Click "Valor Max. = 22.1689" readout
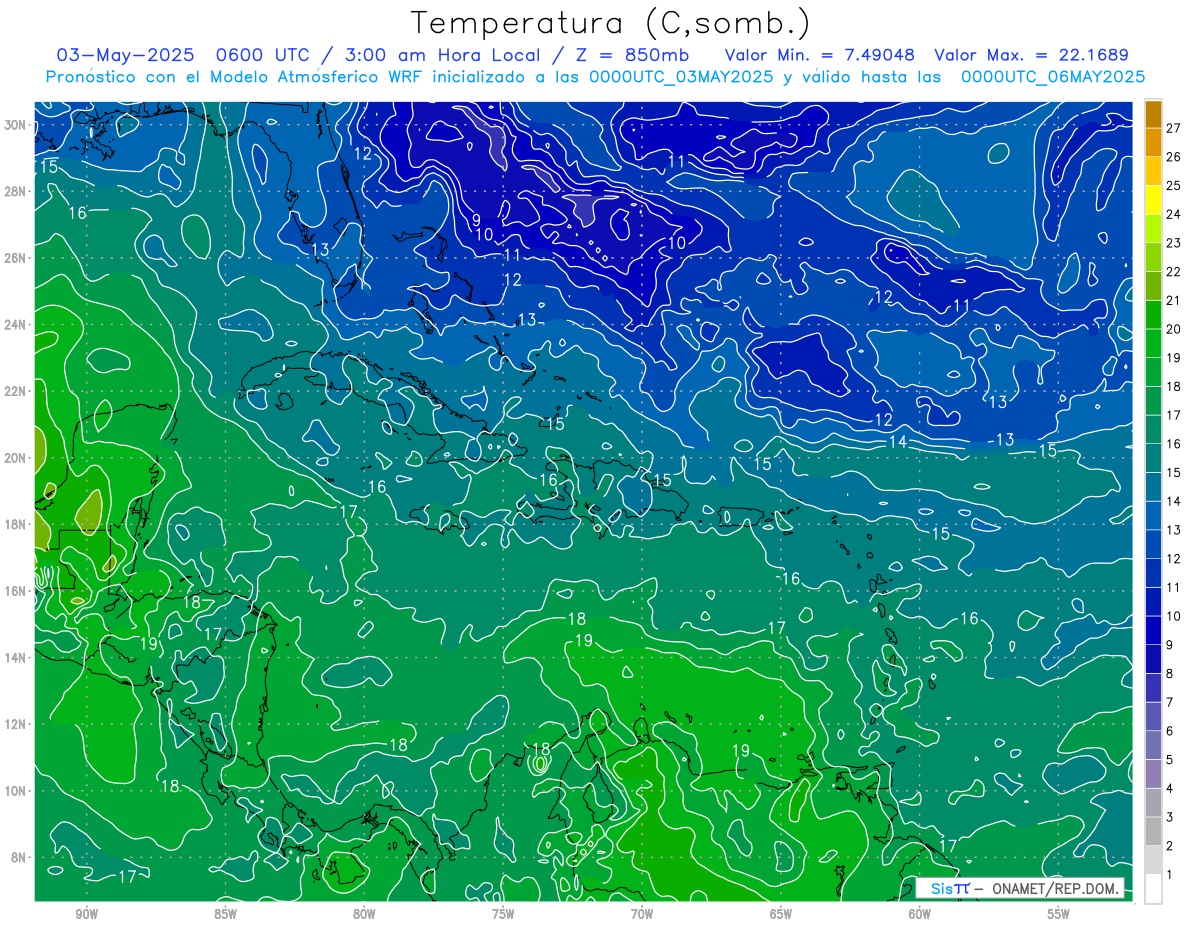The image size is (1200, 927). pos(1031,55)
